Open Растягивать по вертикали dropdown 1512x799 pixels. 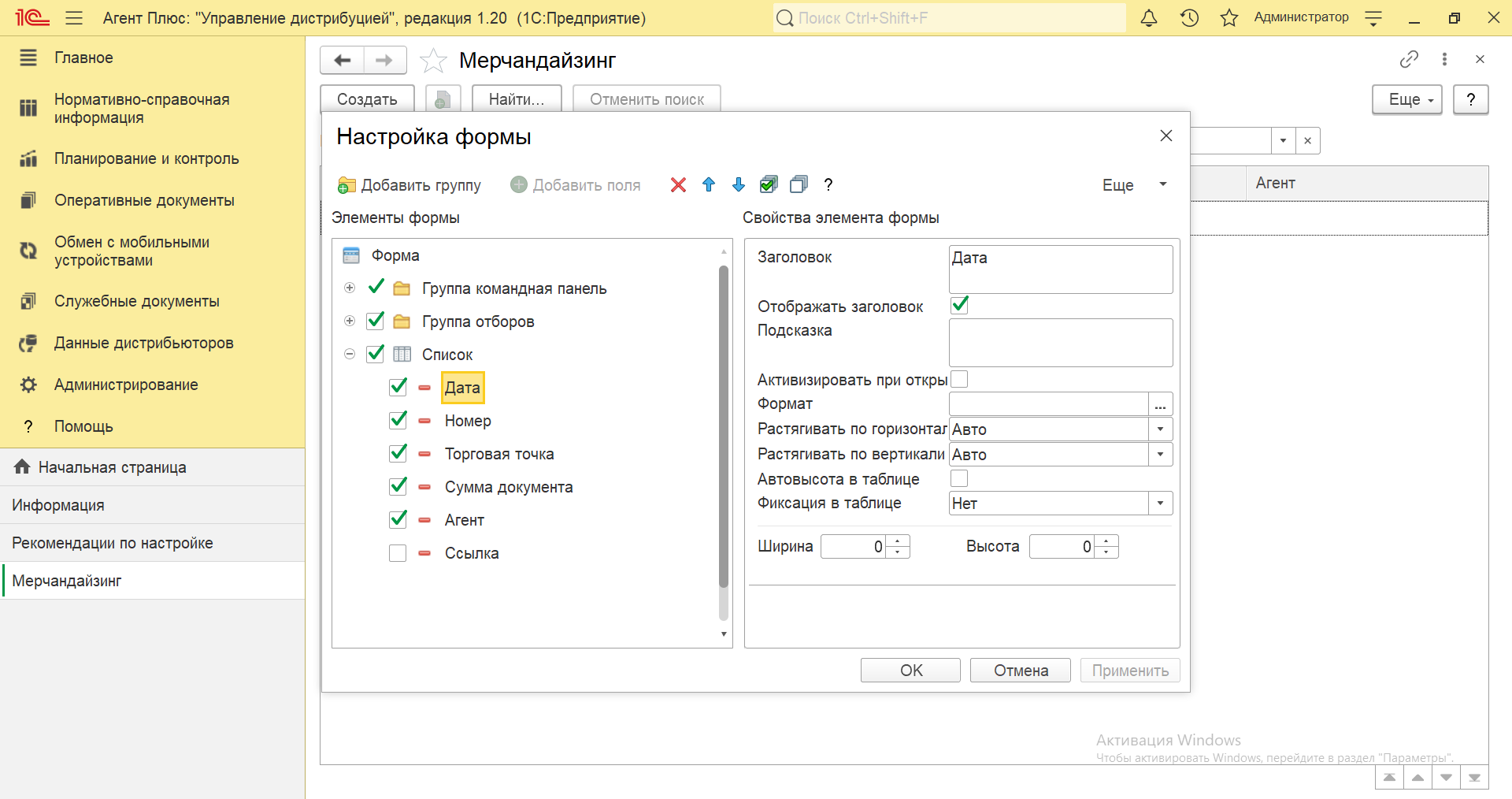1161,455
